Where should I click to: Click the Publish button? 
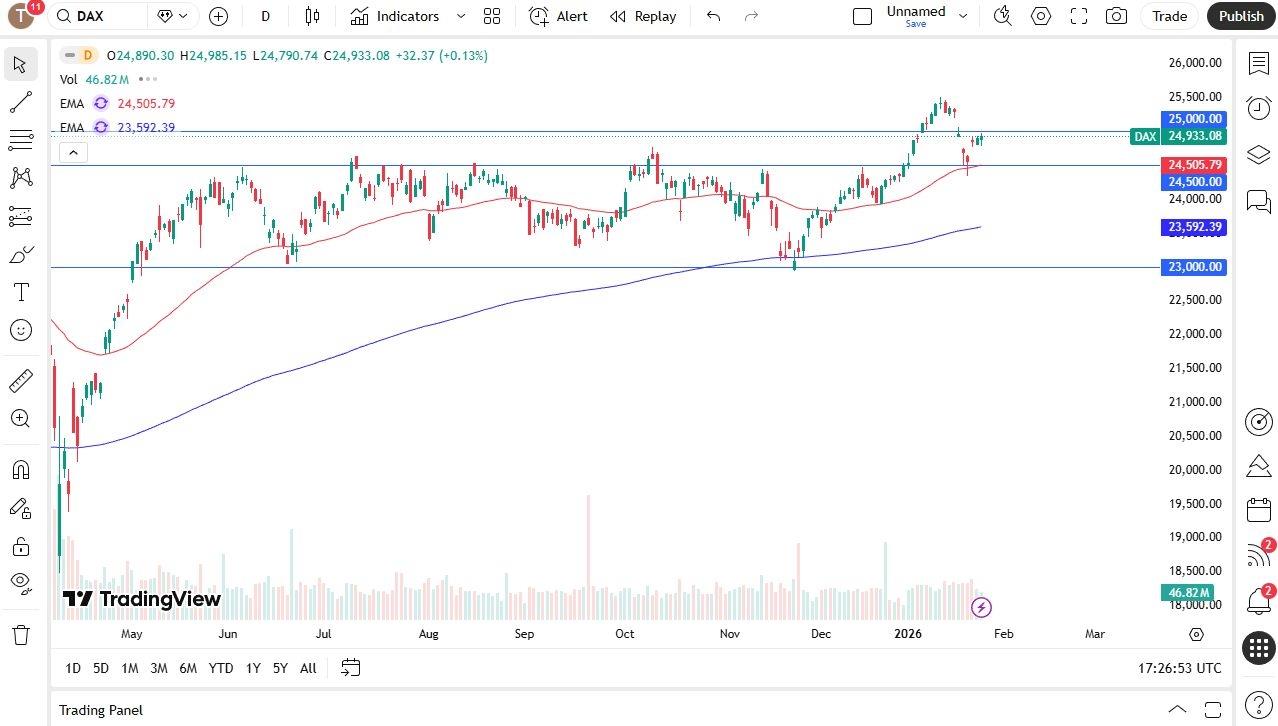[1240, 16]
